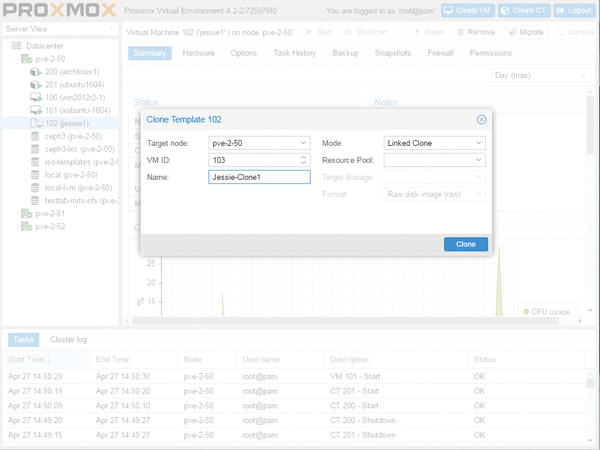Open the Shutdown button dropdown arrow
600x450 pixels.
point(398,32)
